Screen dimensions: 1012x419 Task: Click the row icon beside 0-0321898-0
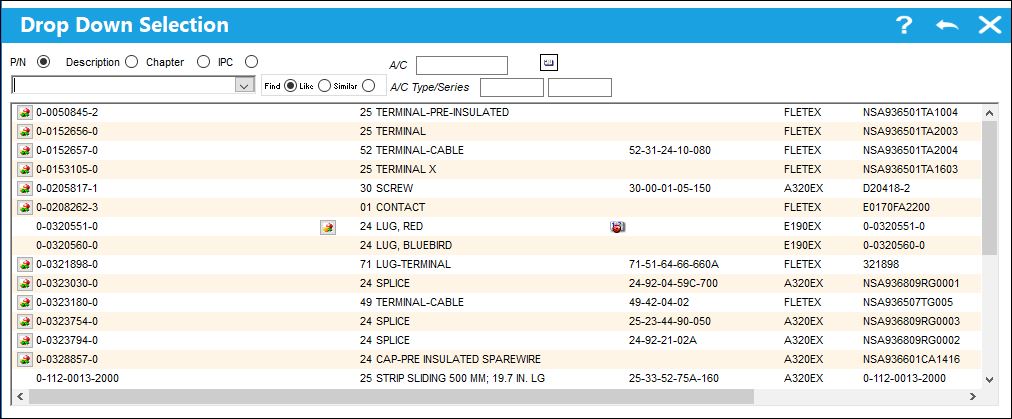coord(25,265)
